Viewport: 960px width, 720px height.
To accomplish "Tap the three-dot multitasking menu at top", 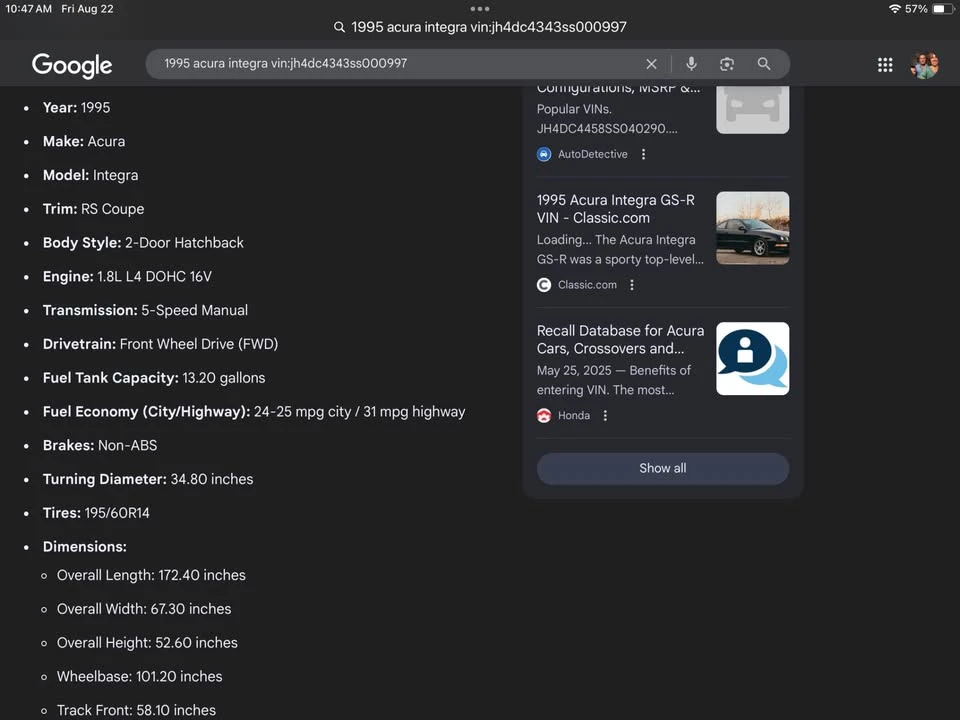I will click(480, 9).
